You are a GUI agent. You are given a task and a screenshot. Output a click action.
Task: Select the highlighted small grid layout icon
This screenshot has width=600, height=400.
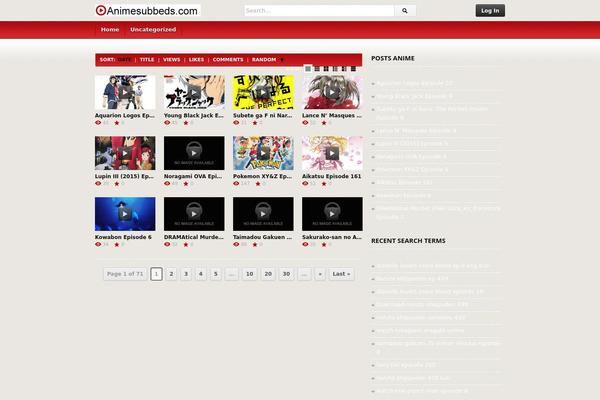point(308,69)
